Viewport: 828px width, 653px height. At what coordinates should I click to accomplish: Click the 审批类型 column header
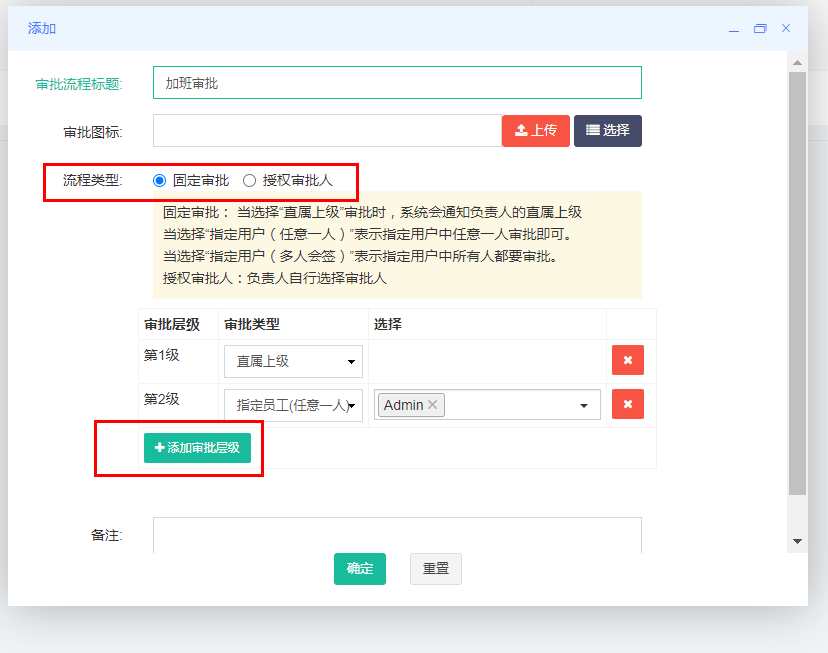click(252, 324)
